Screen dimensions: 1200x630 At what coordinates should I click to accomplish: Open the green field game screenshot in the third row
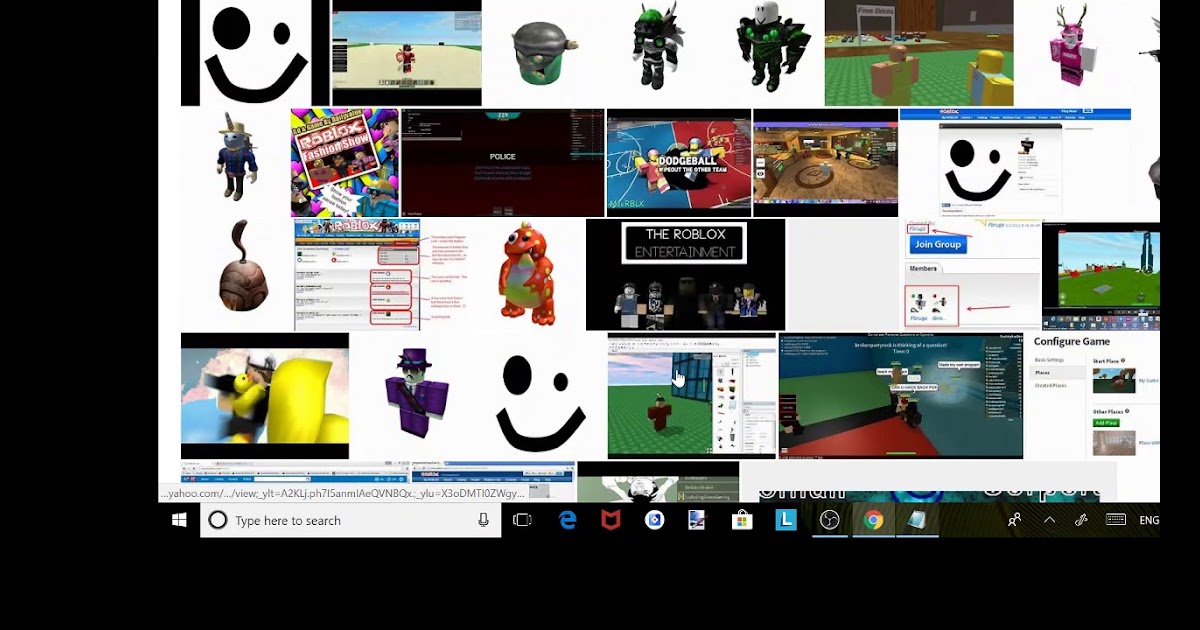(1101, 276)
